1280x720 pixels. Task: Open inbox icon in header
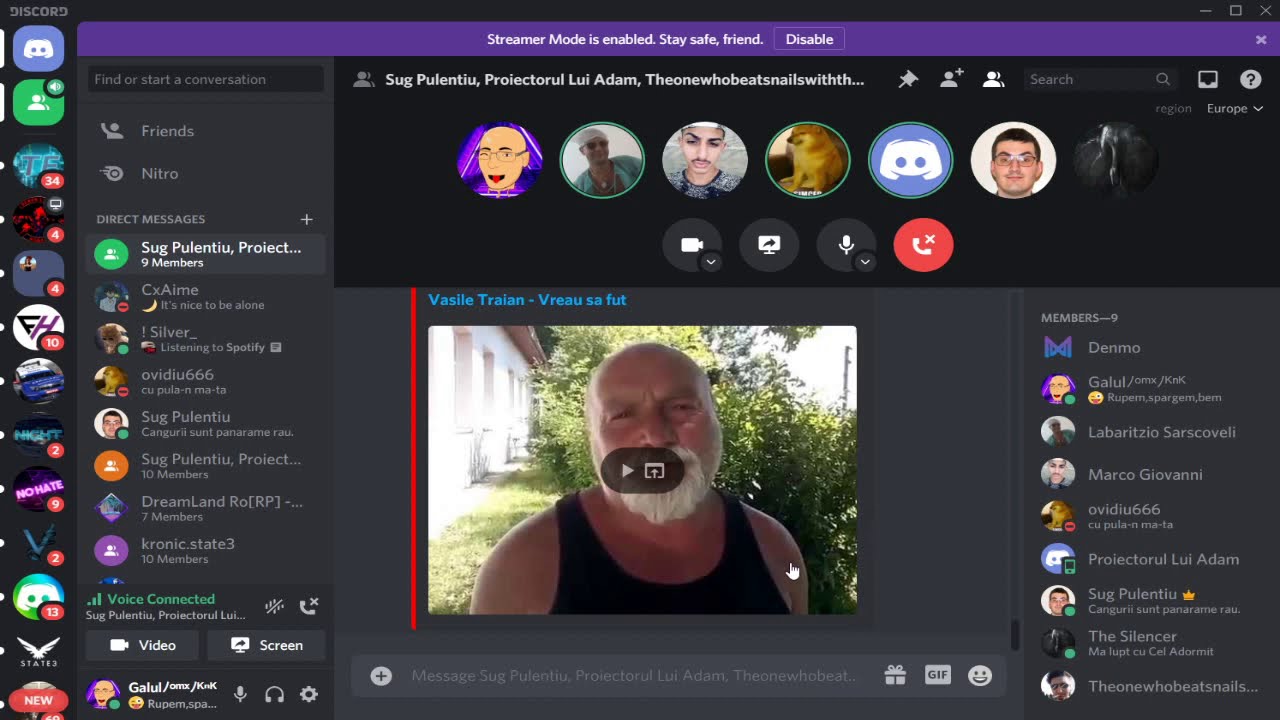pyautogui.click(x=1208, y=79)
